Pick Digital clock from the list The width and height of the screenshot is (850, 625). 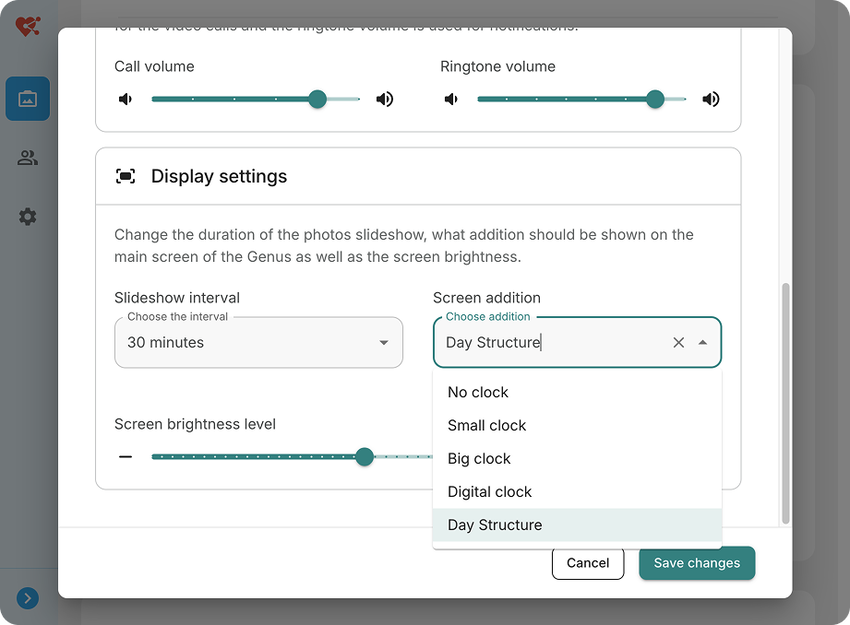(577, 492)
